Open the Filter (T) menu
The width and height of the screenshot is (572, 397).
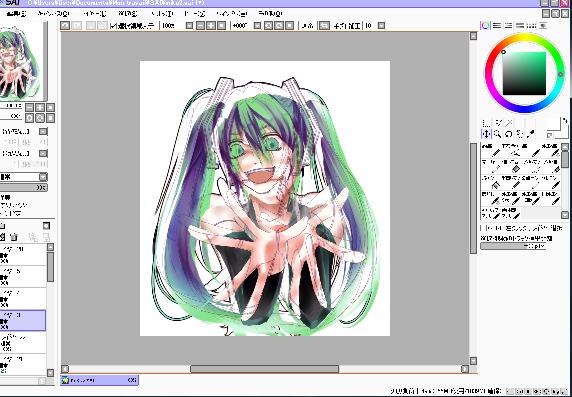click(162, 14)
